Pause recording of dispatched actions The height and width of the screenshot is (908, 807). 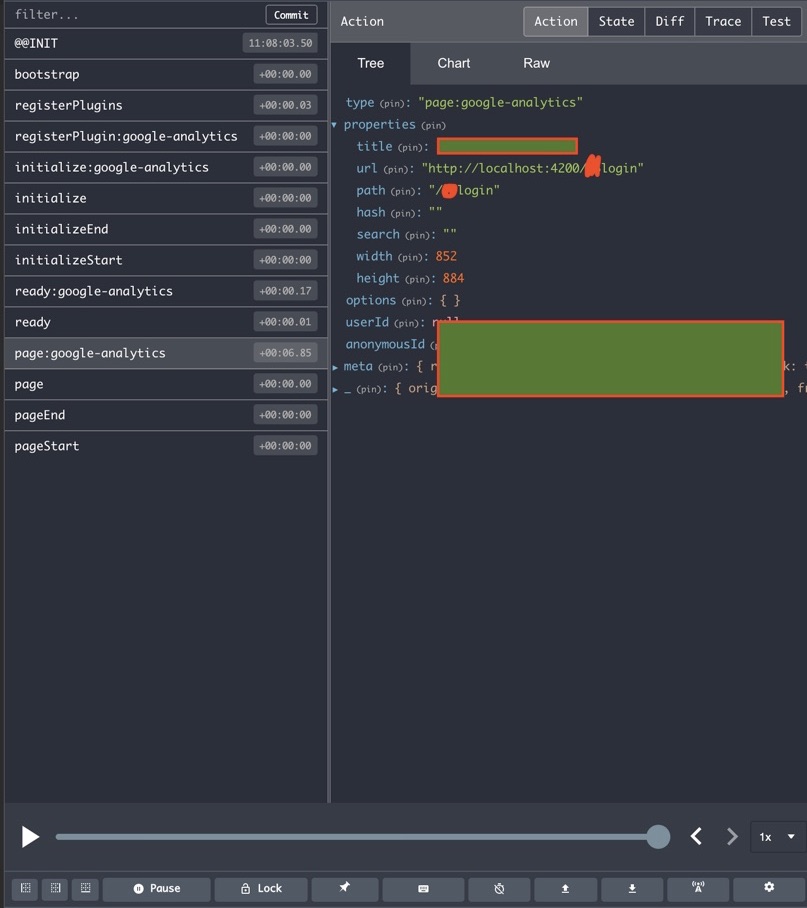(x=156, y=888)
